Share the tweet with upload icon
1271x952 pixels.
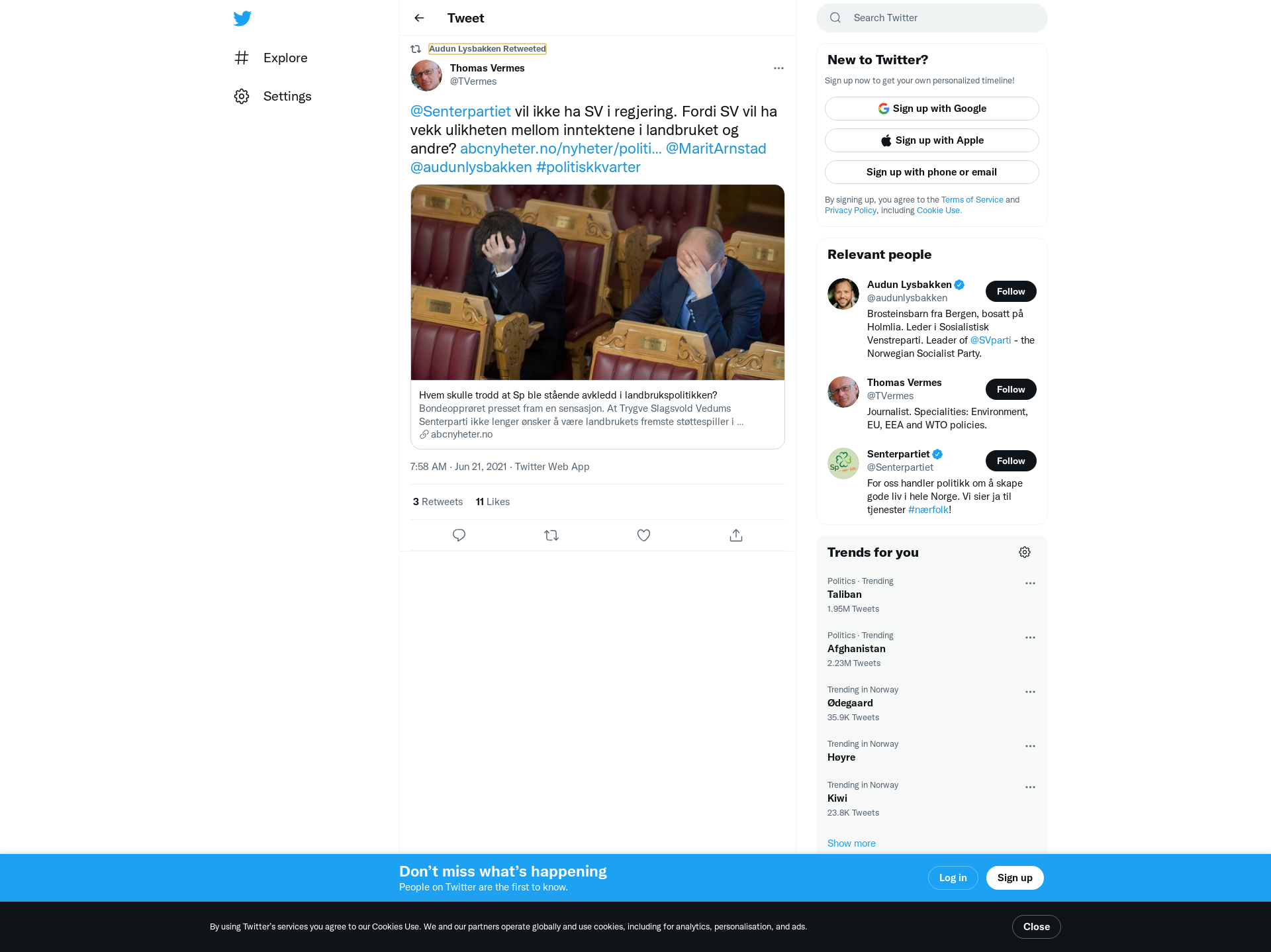(736, 535)
